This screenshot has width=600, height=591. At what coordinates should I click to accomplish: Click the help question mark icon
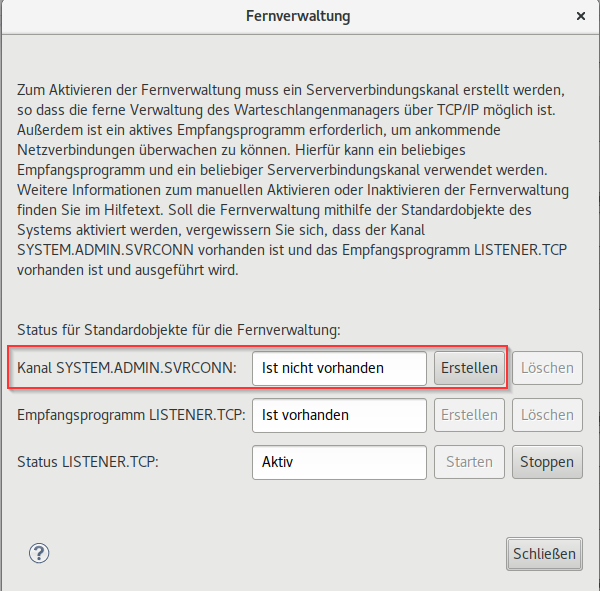[x=40, y=553]
